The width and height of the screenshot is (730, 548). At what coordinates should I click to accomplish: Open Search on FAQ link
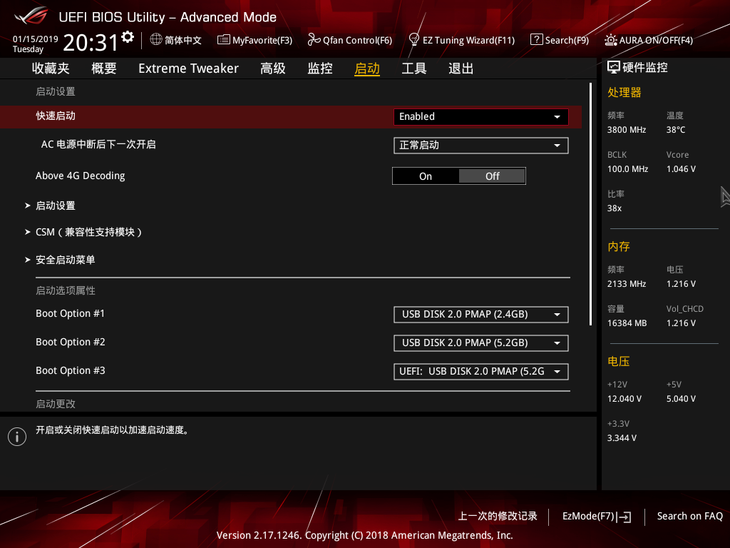coord(689,516)
